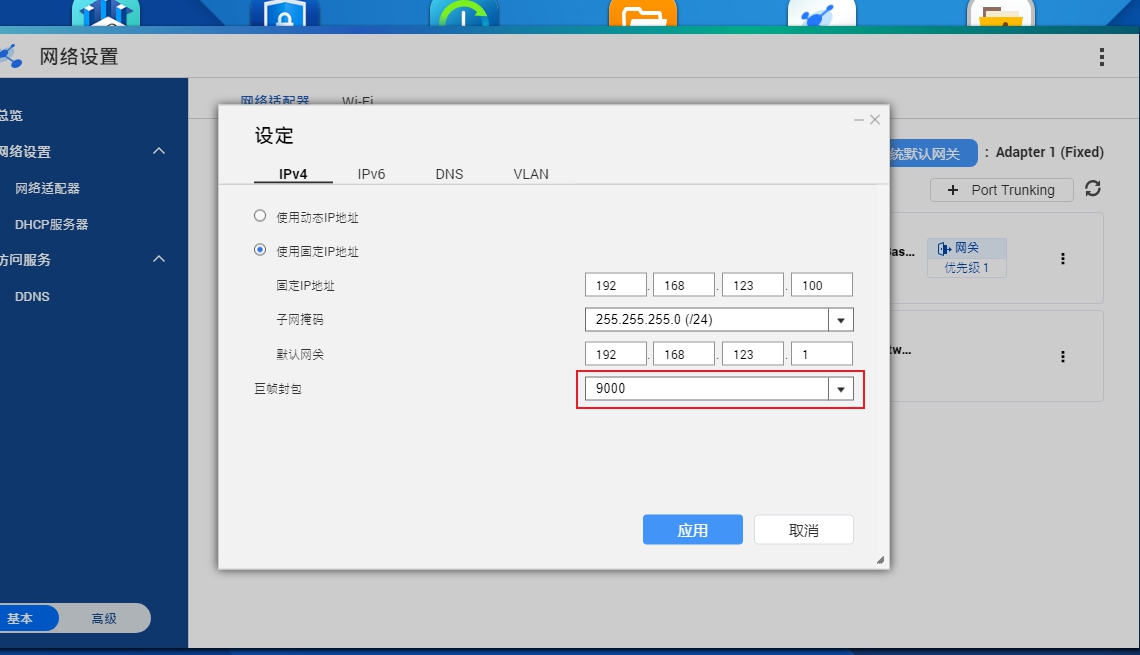Open the network diagram app in the taskbar
The width and height of the screenshot is (1140, 655).
tap(821, 15)
